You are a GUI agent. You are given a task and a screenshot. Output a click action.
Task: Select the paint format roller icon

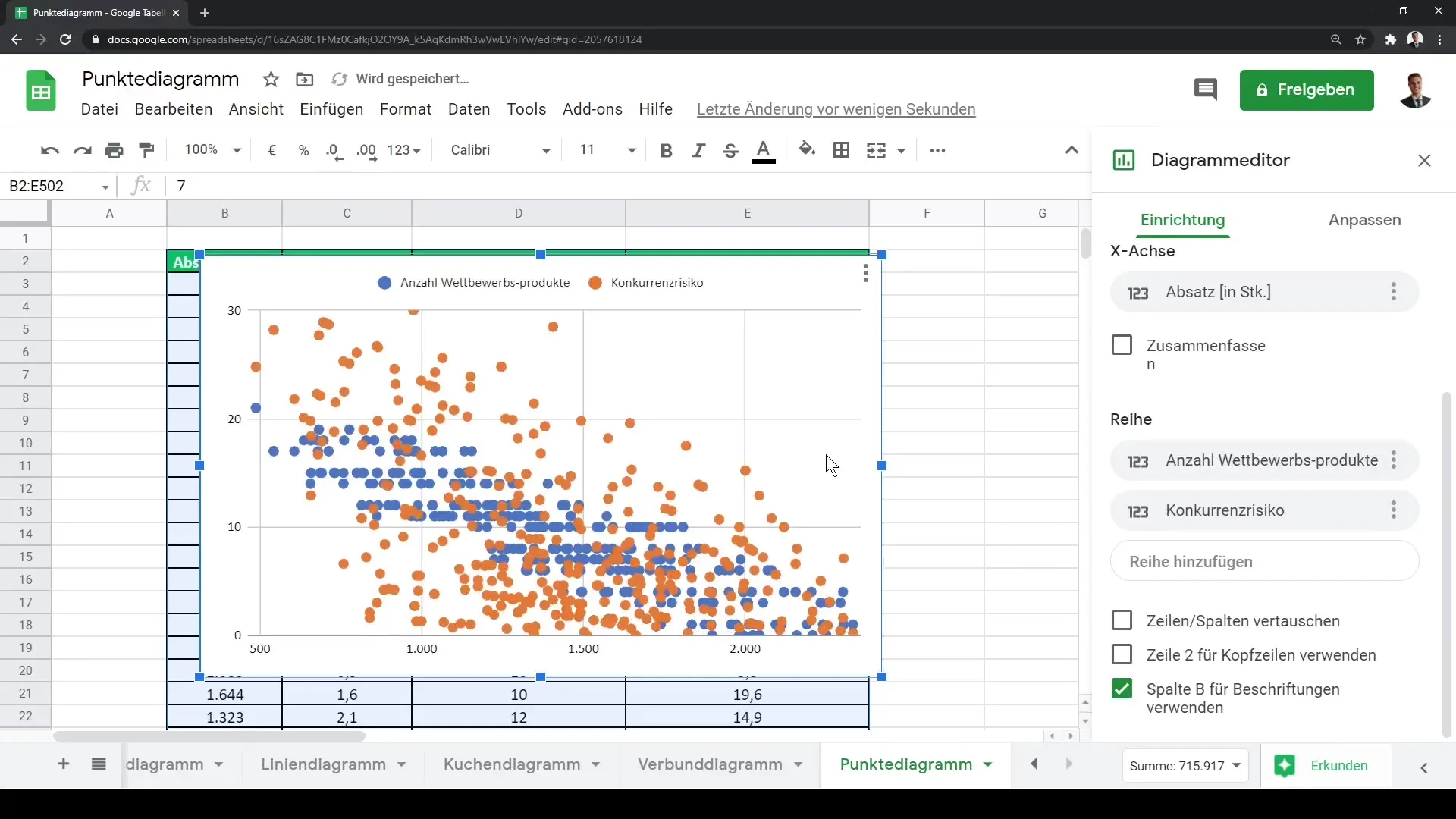click(x=147, y=150)
